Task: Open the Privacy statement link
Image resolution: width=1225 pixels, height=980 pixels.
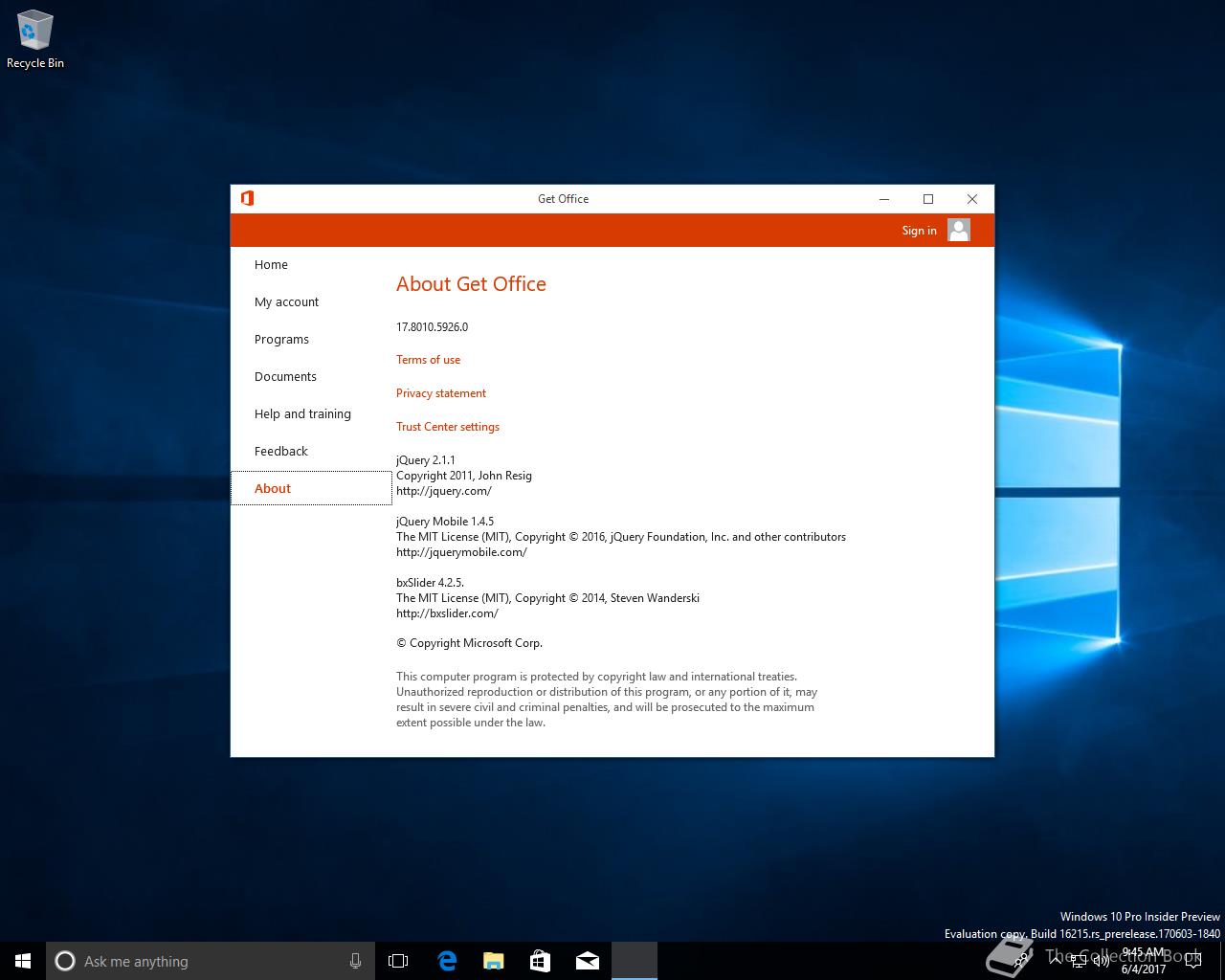Action: tap(441, 393)
